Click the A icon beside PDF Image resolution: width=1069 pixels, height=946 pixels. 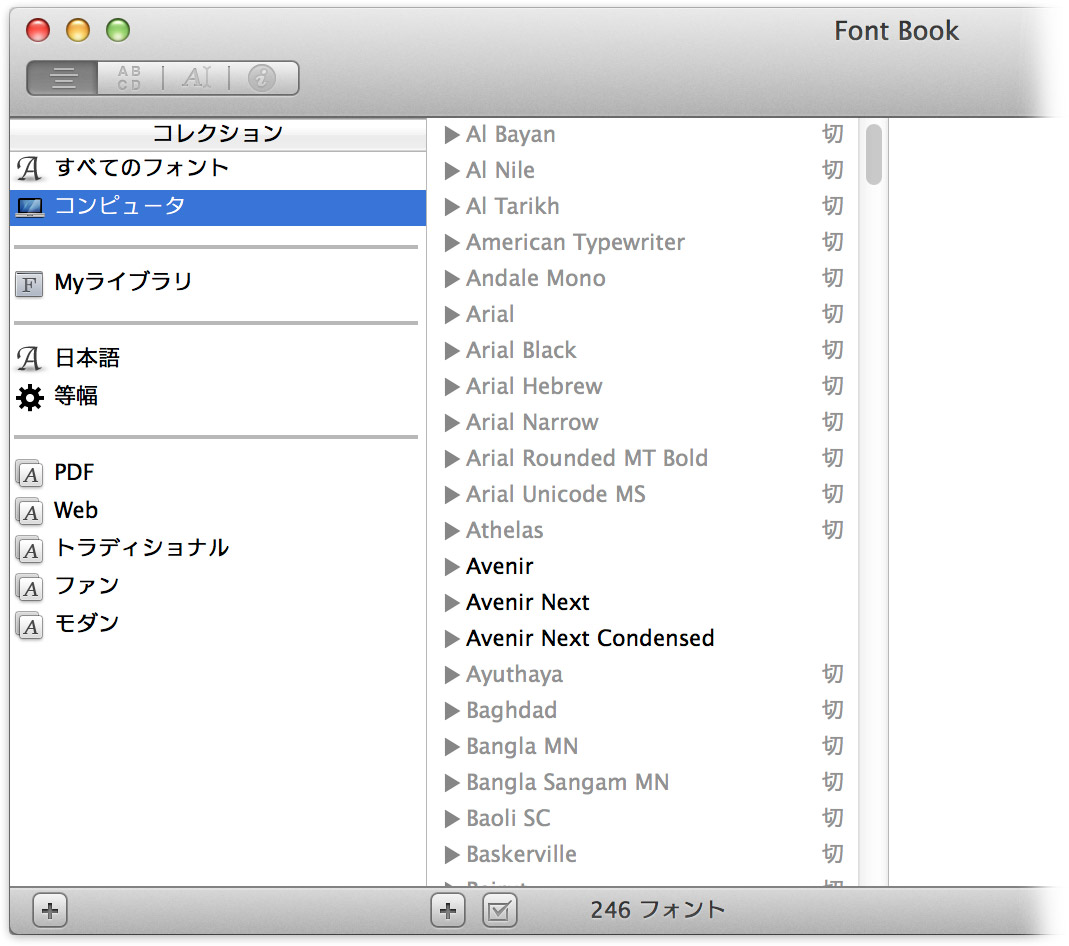tap(30, 474)
